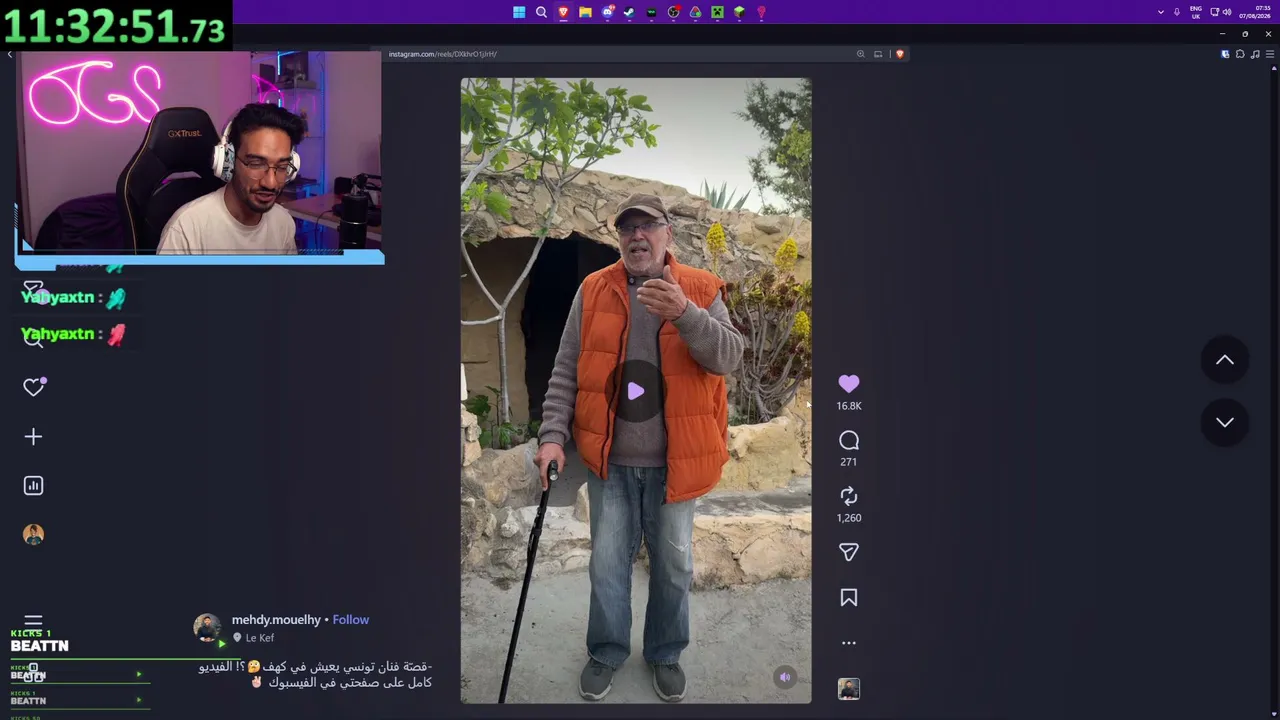This screenshot has width=1280, height=720.
Task: Click the 16.8K likes count
Action: (x=849, y=406)
